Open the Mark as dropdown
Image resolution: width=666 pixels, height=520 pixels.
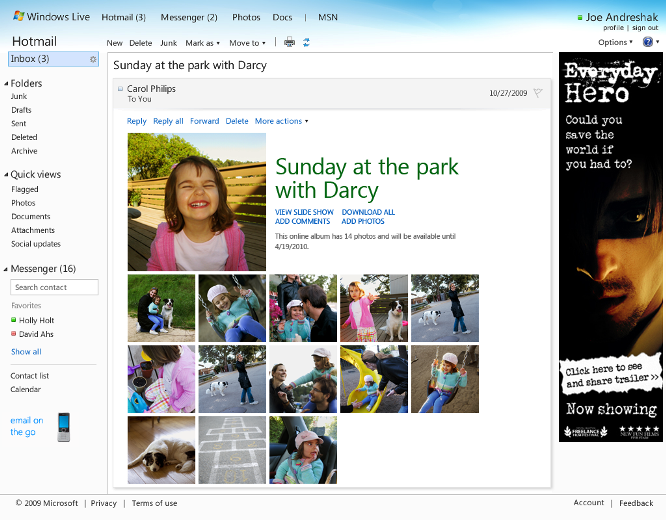[x=203, y=43]
